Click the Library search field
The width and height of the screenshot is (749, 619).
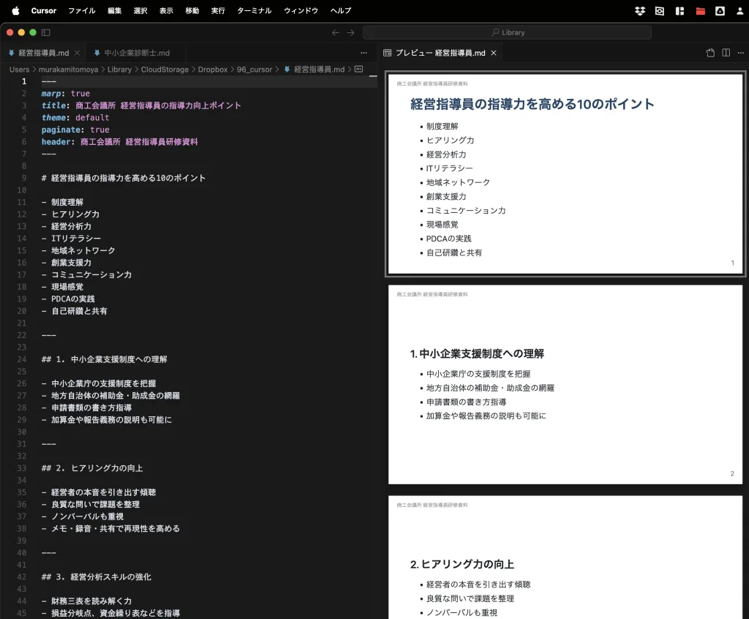[507, 32]
